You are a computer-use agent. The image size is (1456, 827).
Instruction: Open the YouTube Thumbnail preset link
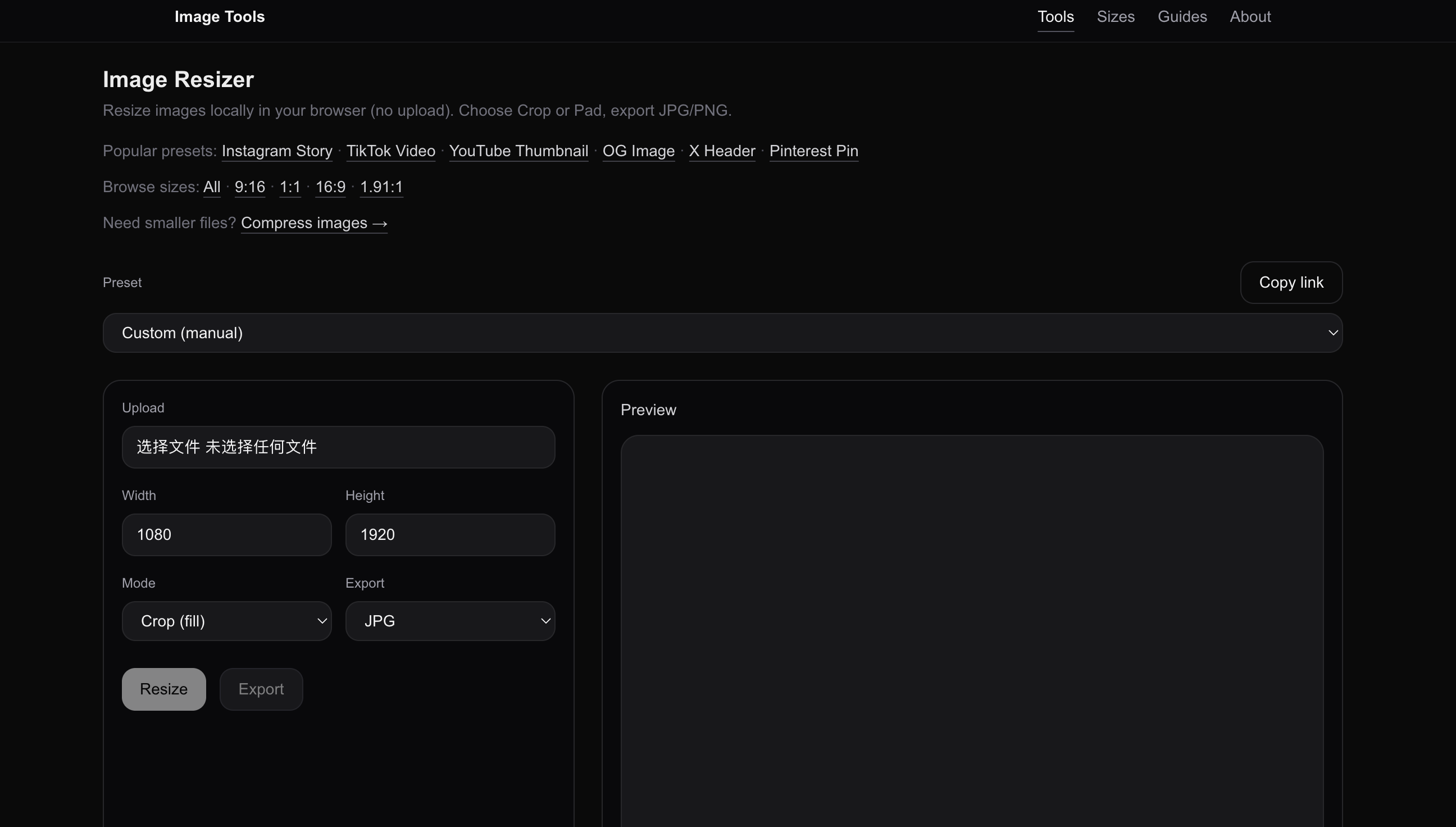click(x=518, y=151)
